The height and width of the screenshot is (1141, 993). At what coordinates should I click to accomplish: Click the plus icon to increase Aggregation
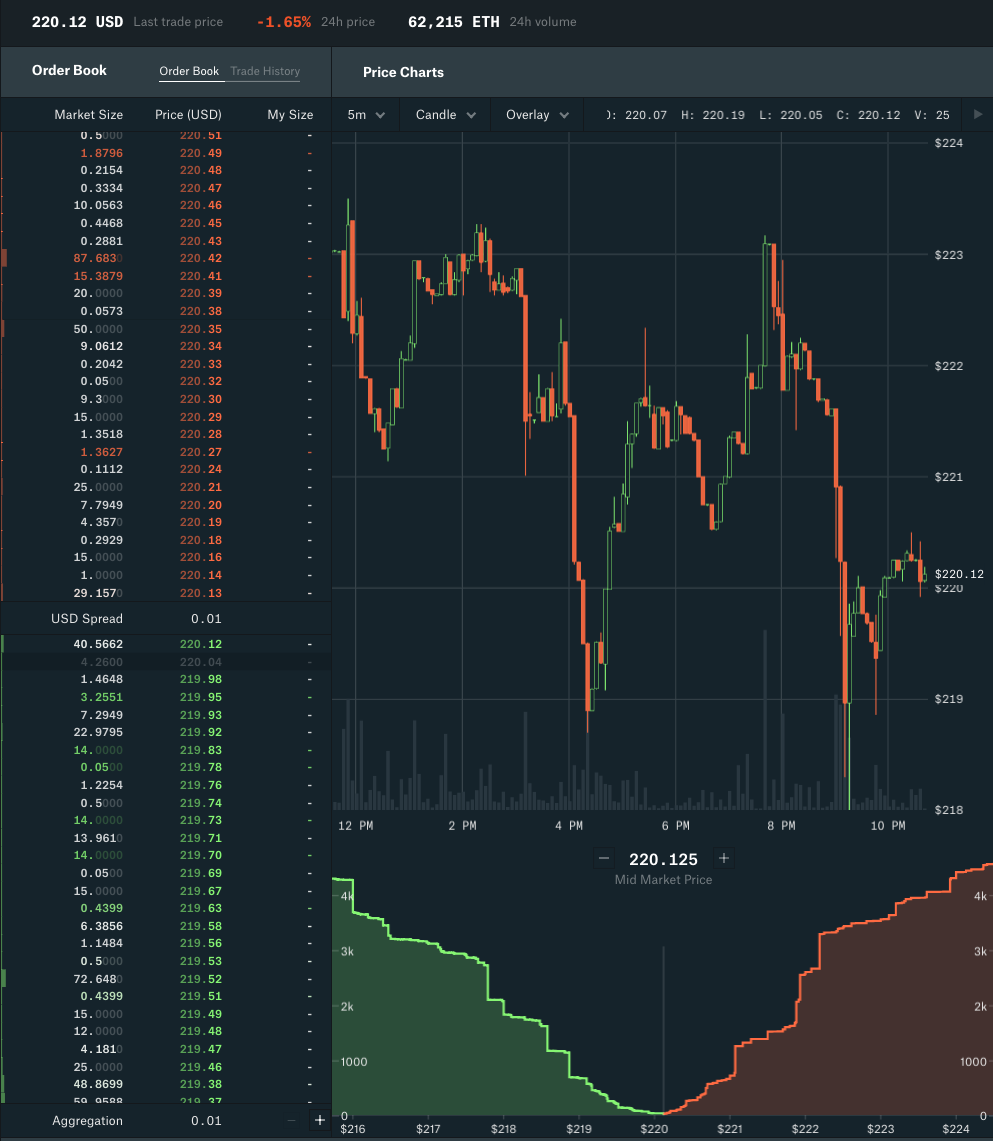[x=319, y=1120]
